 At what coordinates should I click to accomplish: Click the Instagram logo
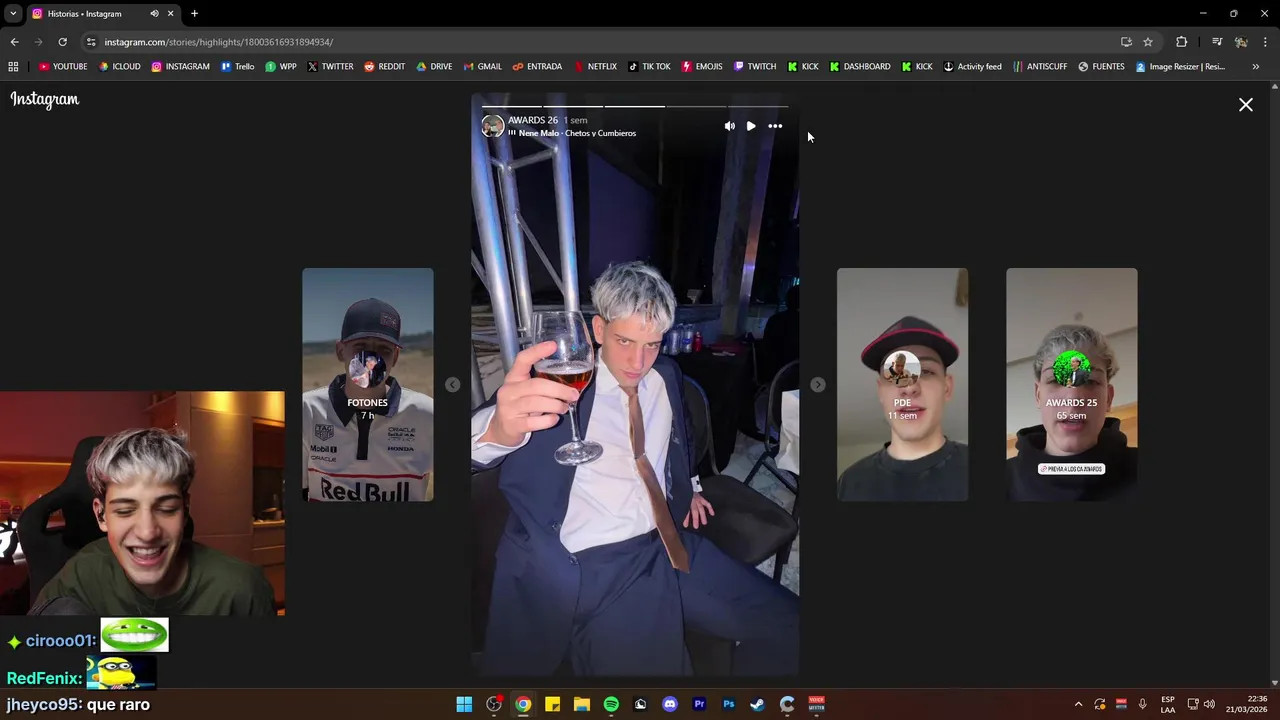pyautogui.click(x=45, y=99)
